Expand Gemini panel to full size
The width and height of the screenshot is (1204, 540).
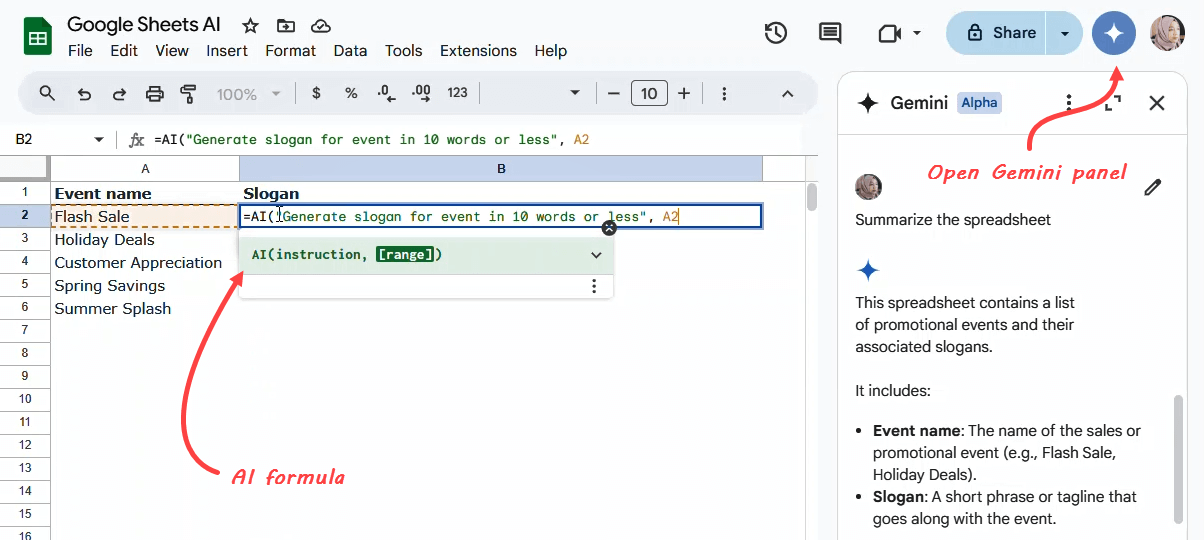[1112, 102]
